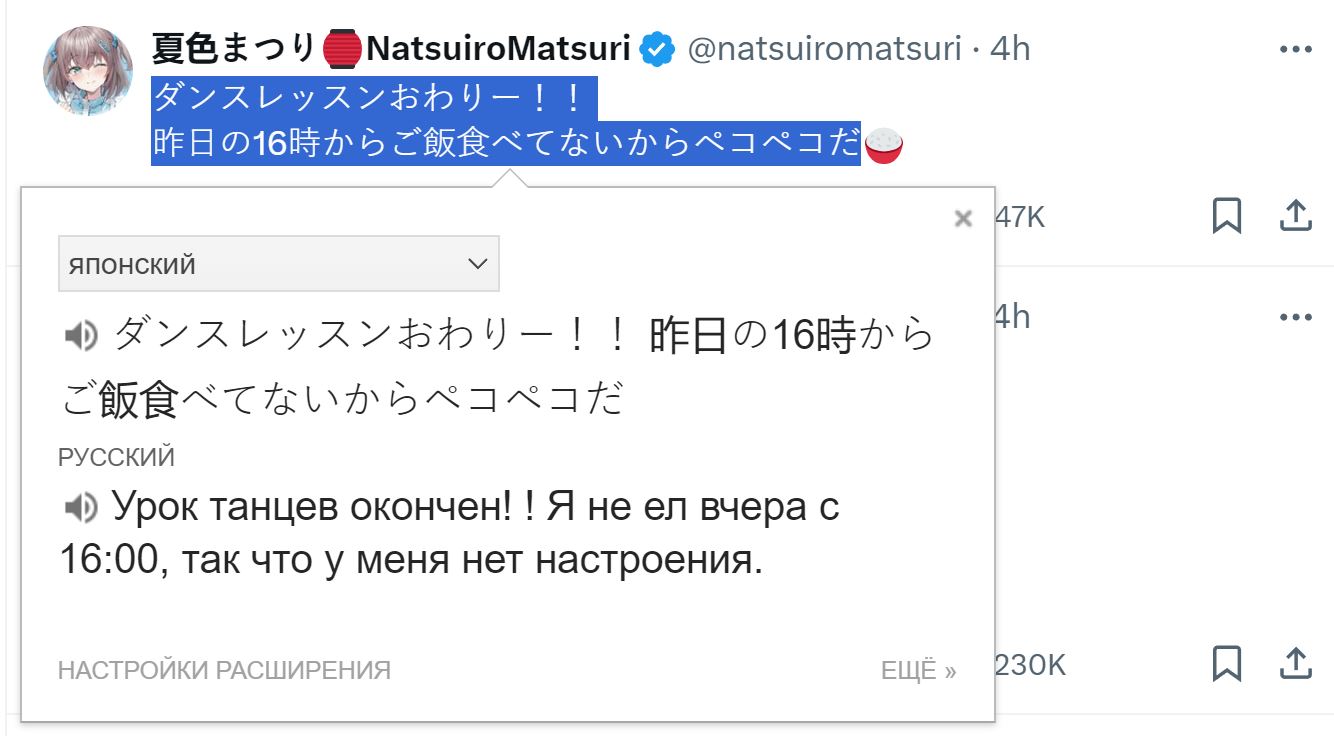The image size is (1334, 736).
Task: Share the tweet showing 230K views
Action: [x=1296, y=664]
